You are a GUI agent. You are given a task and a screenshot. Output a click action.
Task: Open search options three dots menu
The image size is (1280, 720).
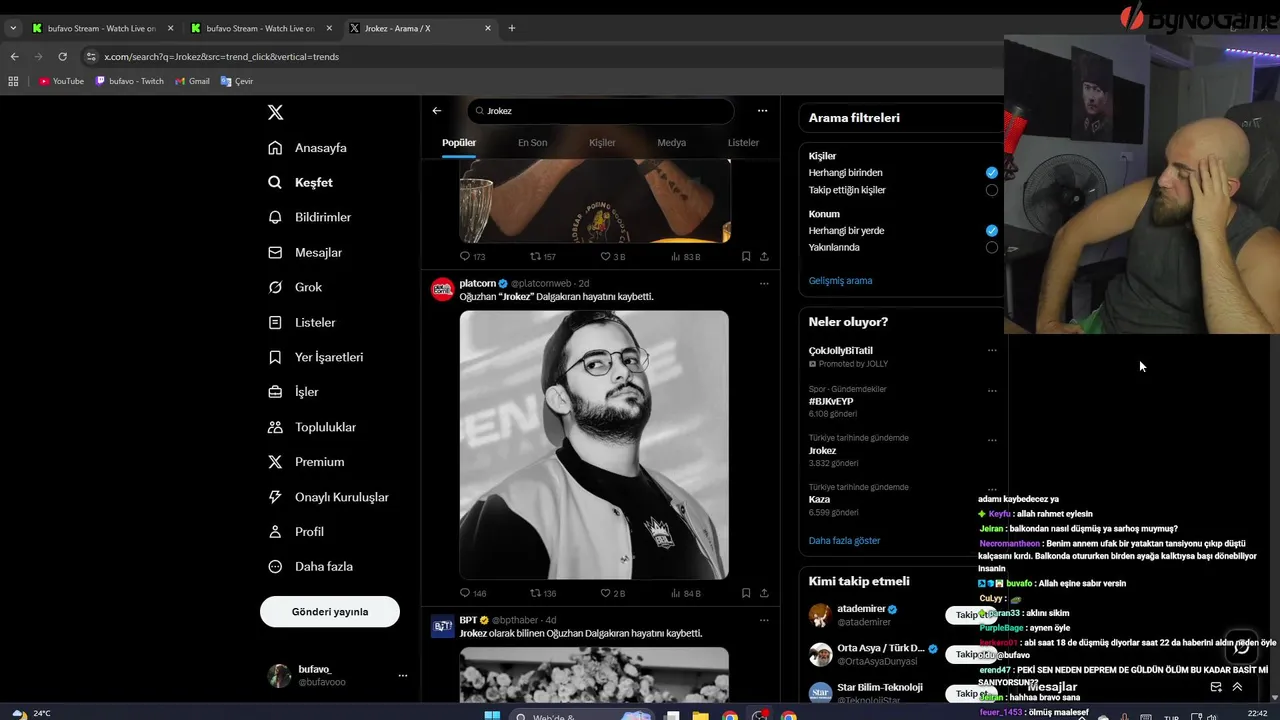pyautogui.click(x=762, y=111)
